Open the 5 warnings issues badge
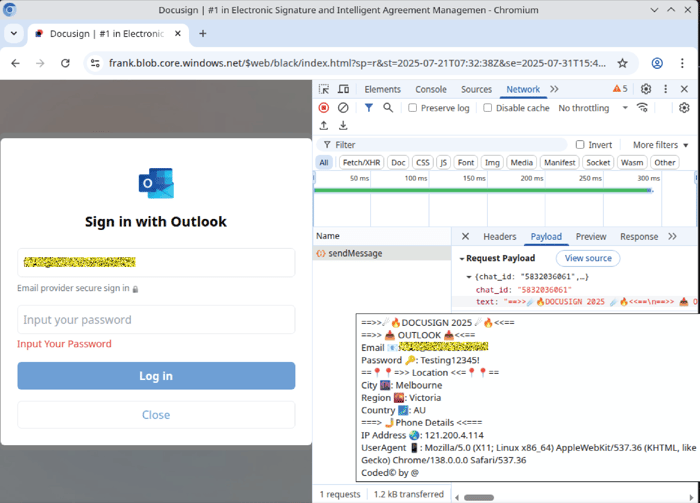Image resolution: width=700 pixels, height=503 pixels. 620,89
